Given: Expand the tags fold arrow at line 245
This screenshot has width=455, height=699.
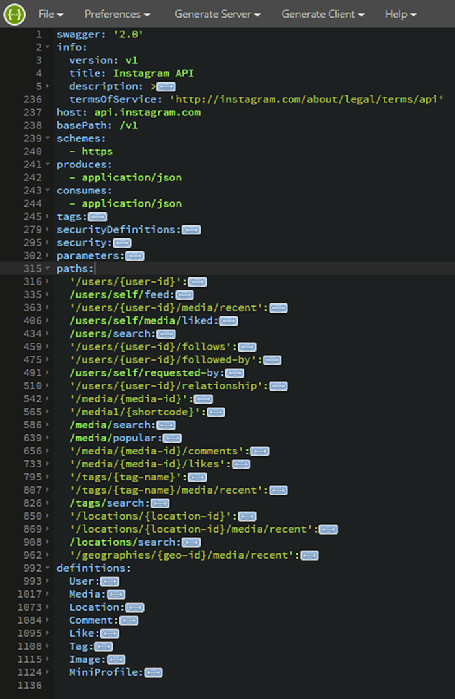Looking at the screenshot, I should click(48, 217).
